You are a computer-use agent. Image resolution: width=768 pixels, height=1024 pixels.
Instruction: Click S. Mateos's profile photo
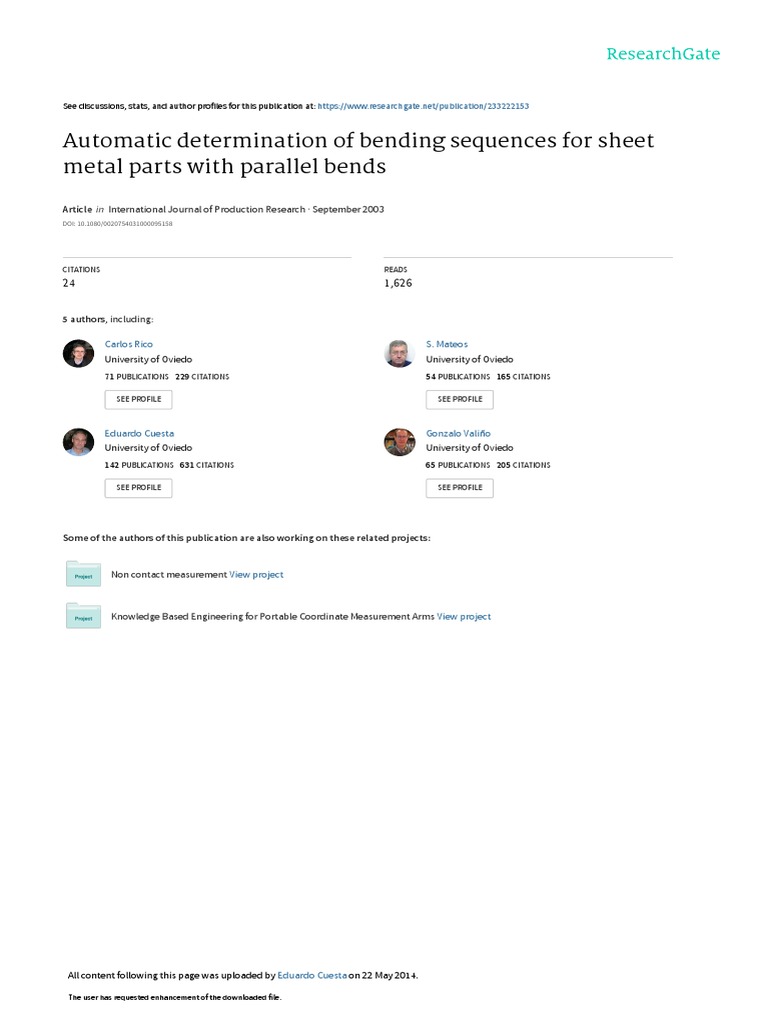click(x=399, y=354)
